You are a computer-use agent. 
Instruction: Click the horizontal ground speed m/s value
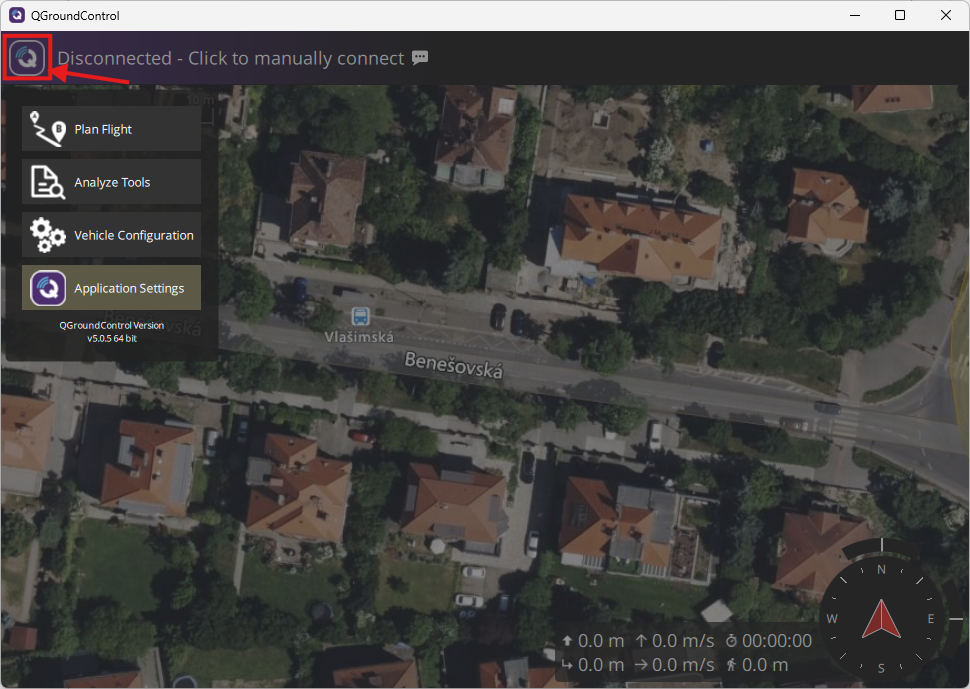pos(683,665)
